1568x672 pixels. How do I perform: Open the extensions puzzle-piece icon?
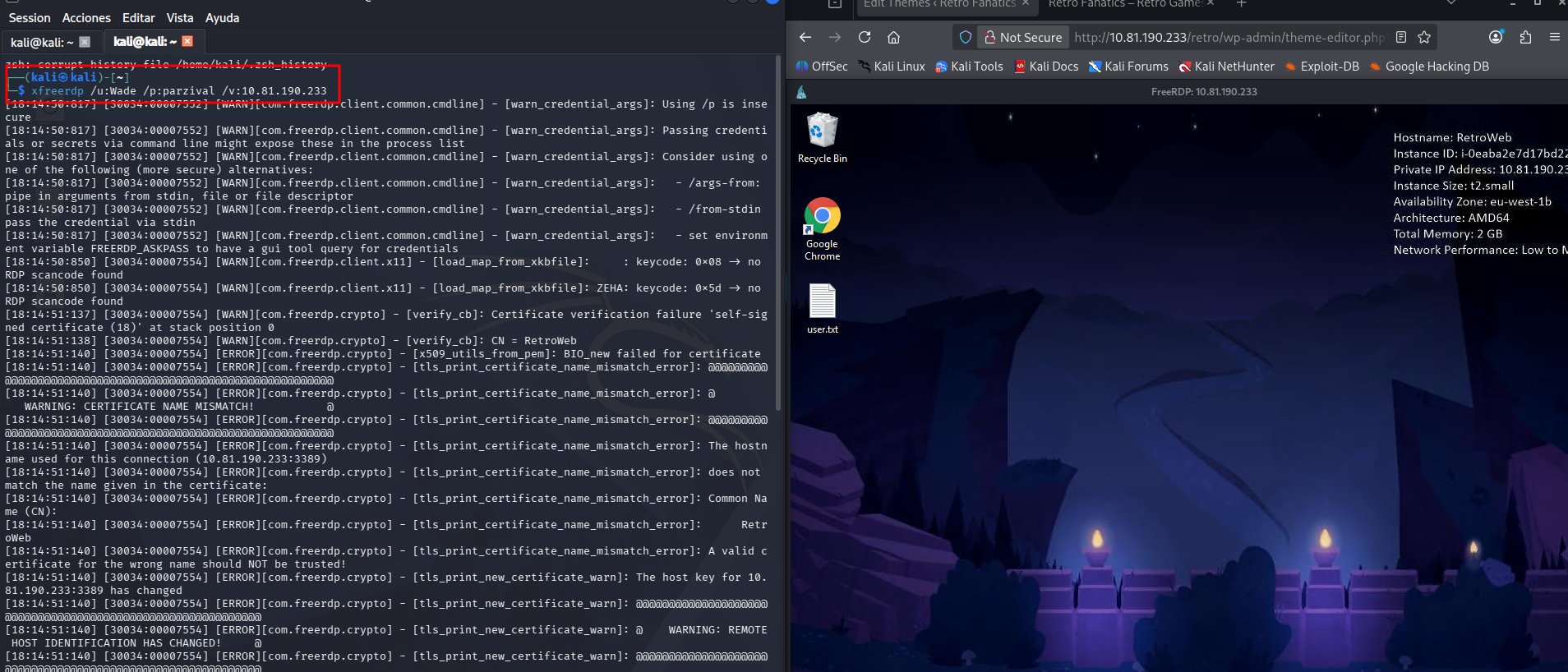tap(1525, 37)
